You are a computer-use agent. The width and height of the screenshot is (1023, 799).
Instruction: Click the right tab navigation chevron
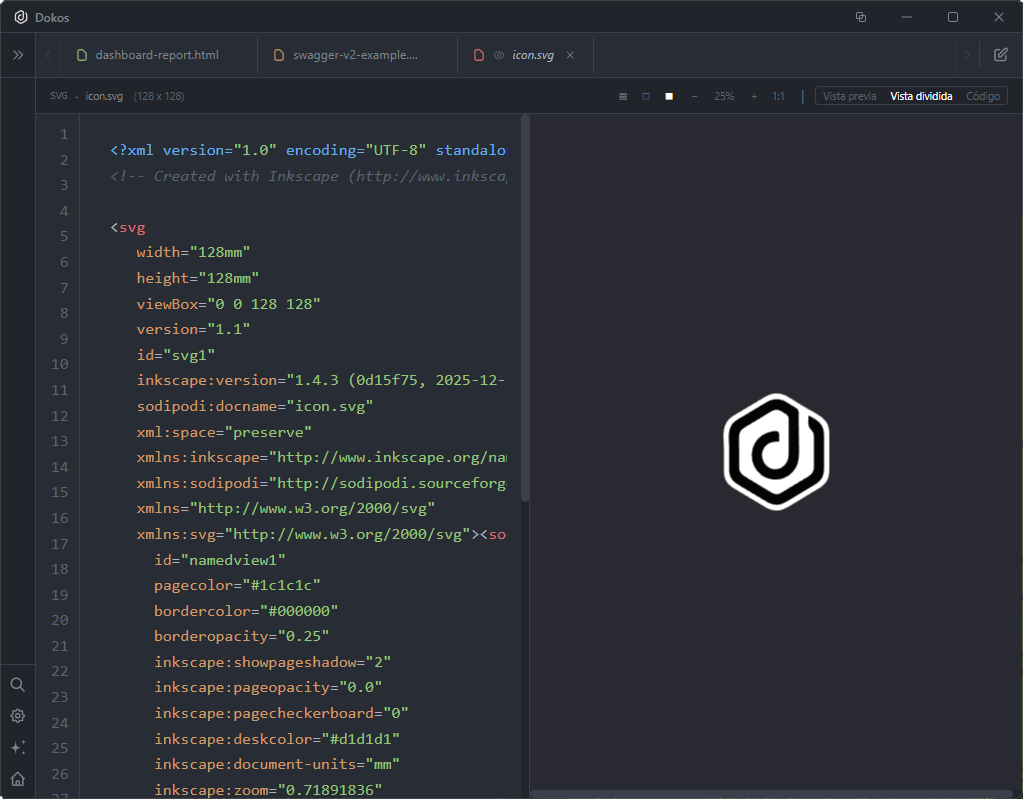tap(965, 55)
